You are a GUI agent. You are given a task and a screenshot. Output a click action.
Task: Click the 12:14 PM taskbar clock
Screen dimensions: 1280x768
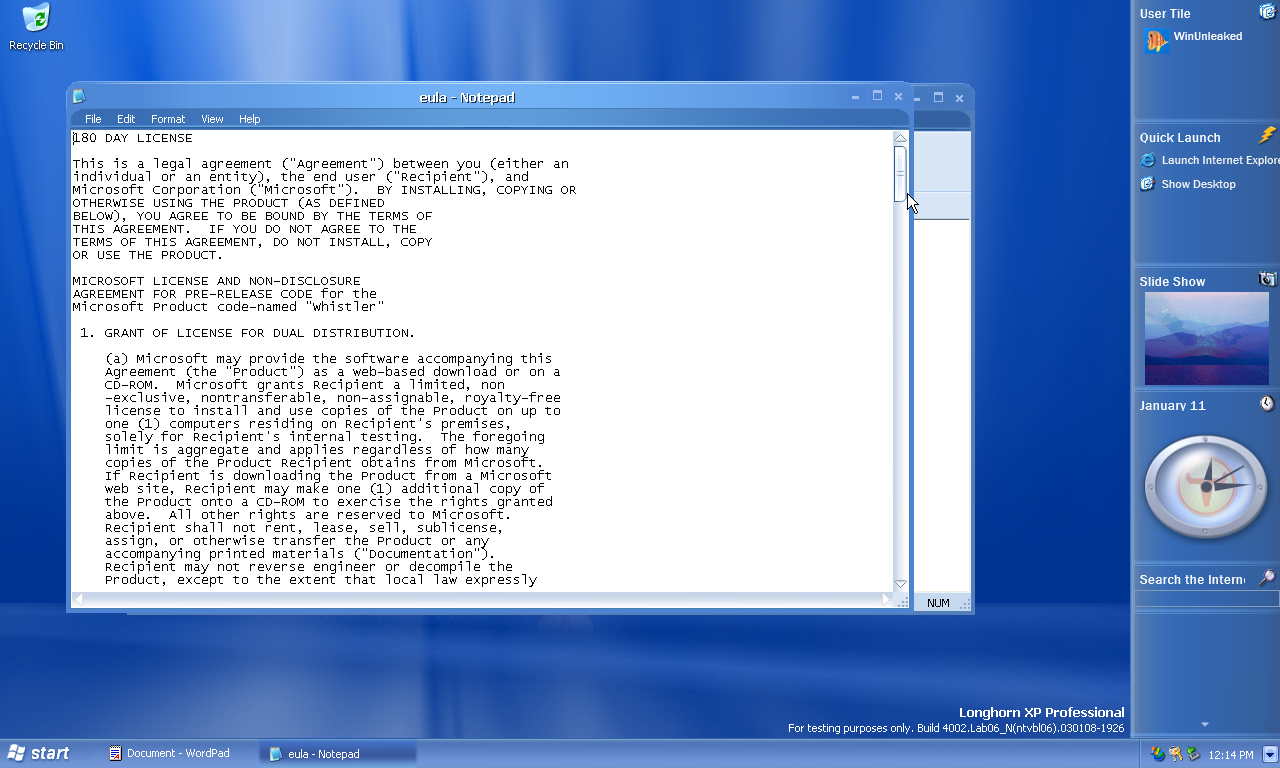pyautogui.click(x=1231, y=754)
